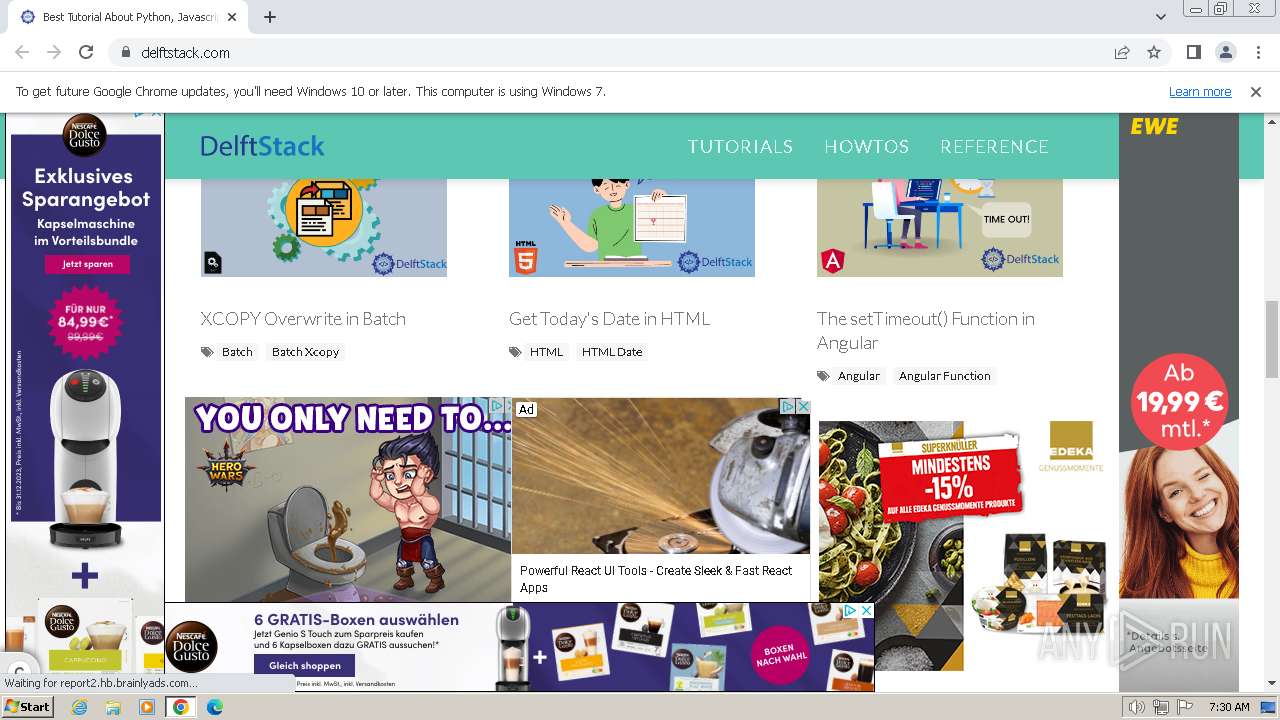Select the HTML Date tag

pyautogui.click(x=612, y=352)
